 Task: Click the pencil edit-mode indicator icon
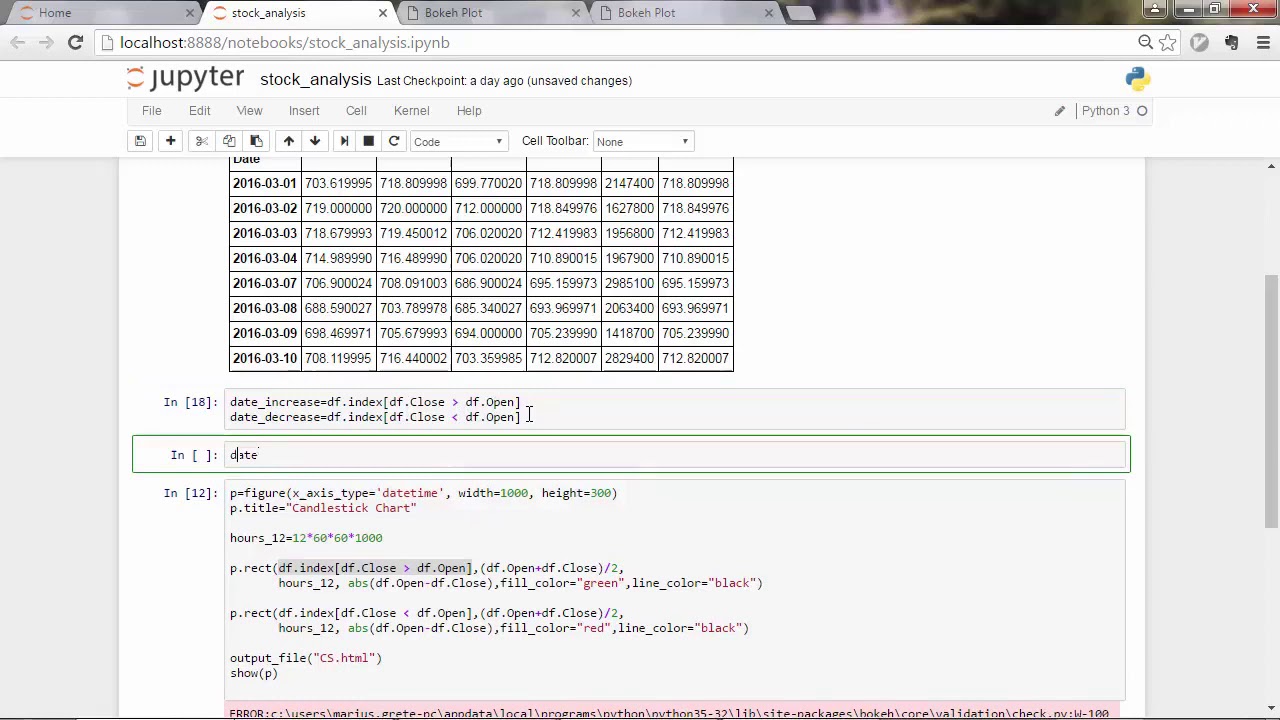pyautogui.click(x=1060, y=111)
